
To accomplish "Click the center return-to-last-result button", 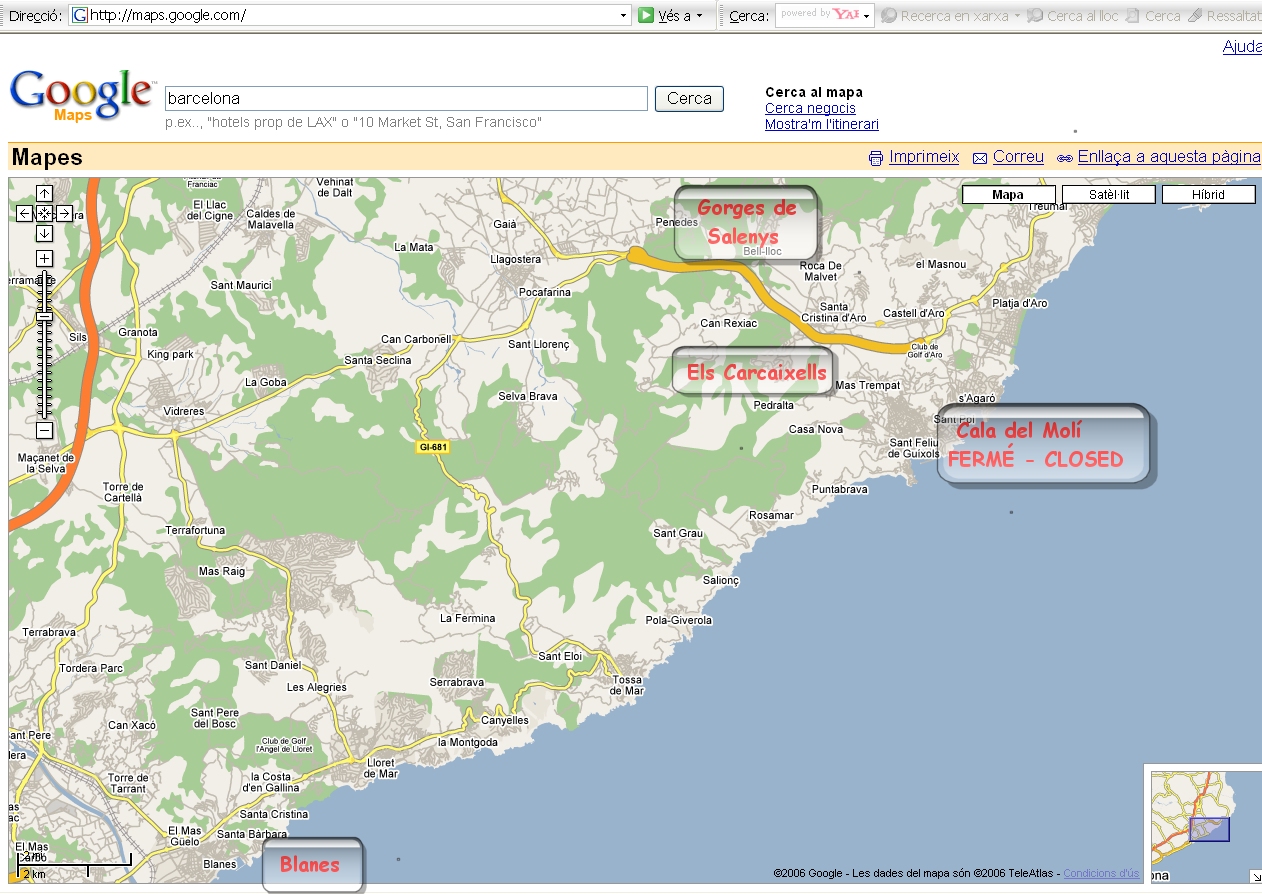I will click(44, 213).
